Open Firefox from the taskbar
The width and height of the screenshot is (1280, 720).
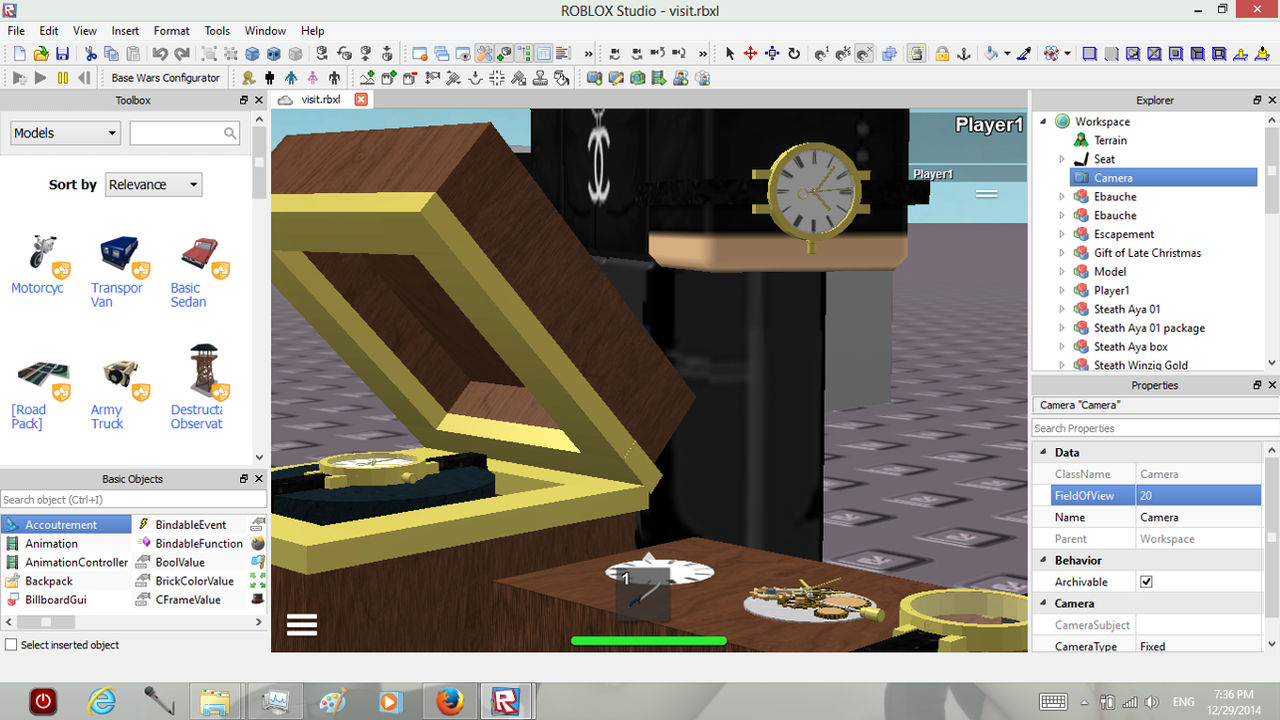pos(450,701)
